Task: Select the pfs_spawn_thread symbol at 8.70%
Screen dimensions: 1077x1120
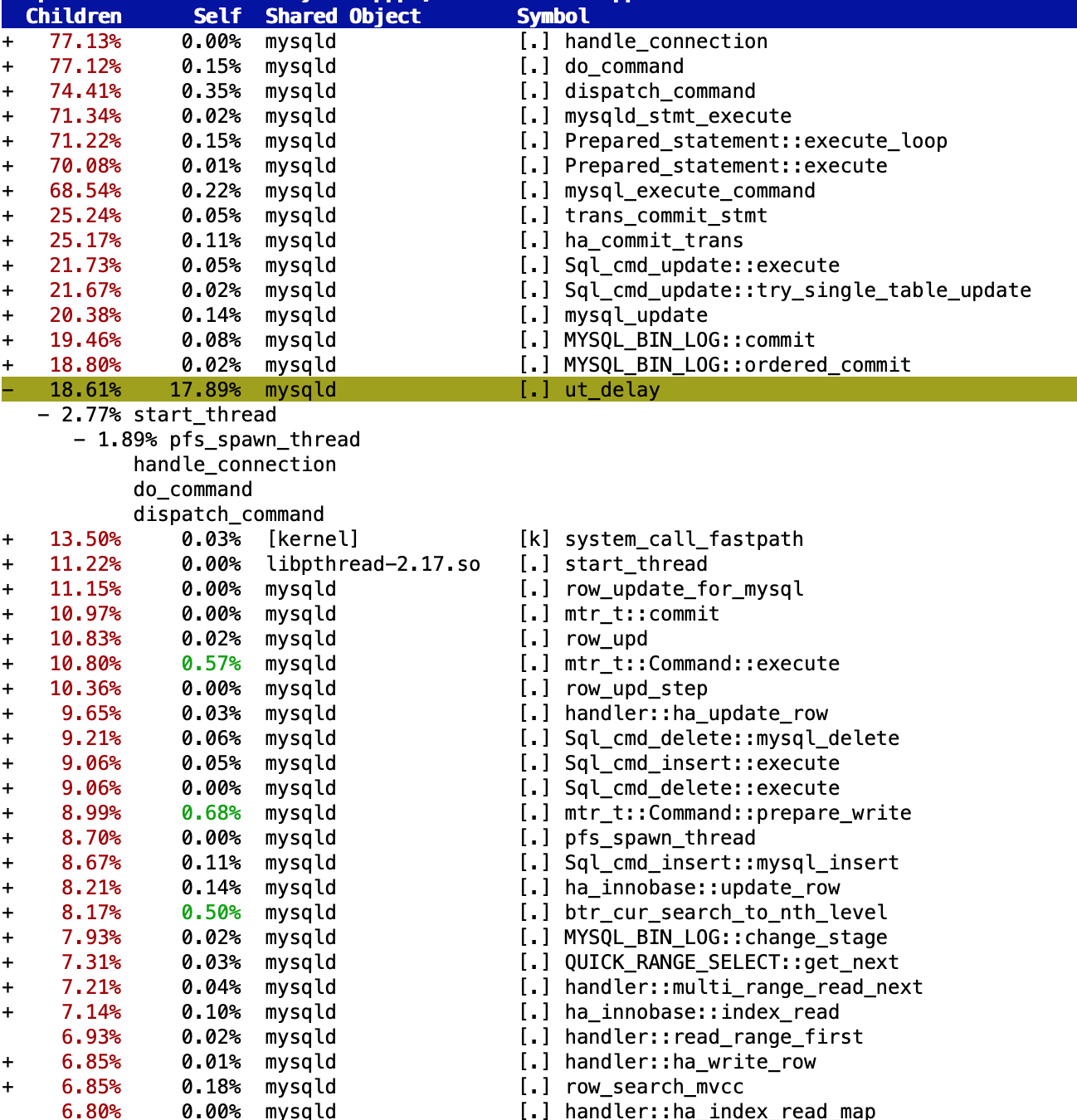Action: [660, 838]
